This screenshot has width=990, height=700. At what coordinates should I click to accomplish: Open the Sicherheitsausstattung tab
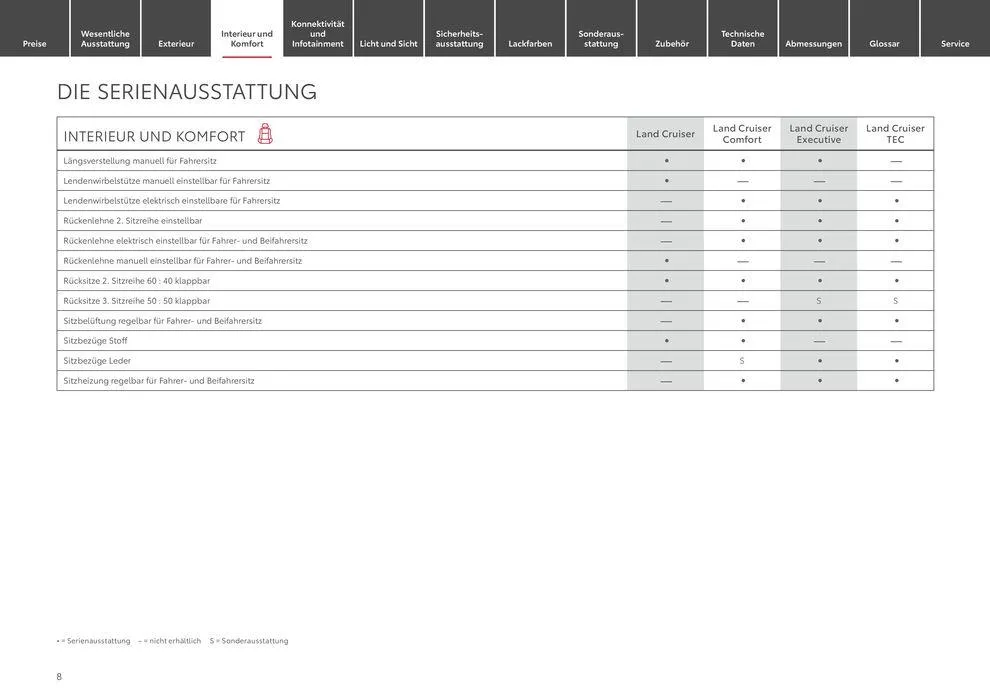tap(459, 38)
